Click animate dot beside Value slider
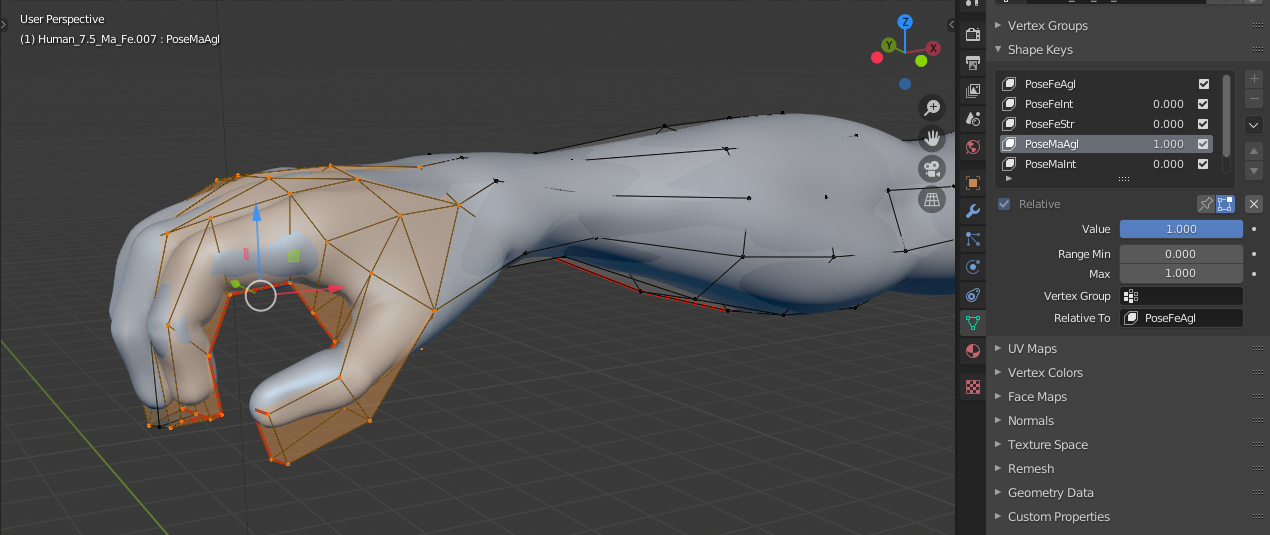The height and width of the screenshot is (535, 1270). pyautogui.click(x=1254, y=229)
